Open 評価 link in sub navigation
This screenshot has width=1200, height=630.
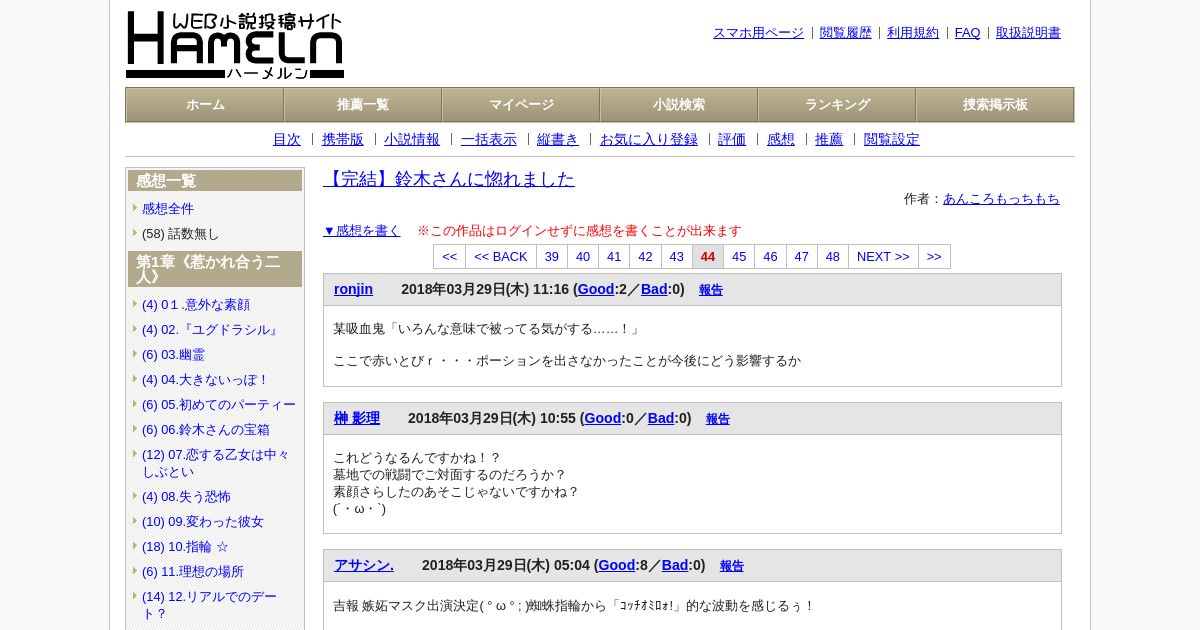[732, 140]
